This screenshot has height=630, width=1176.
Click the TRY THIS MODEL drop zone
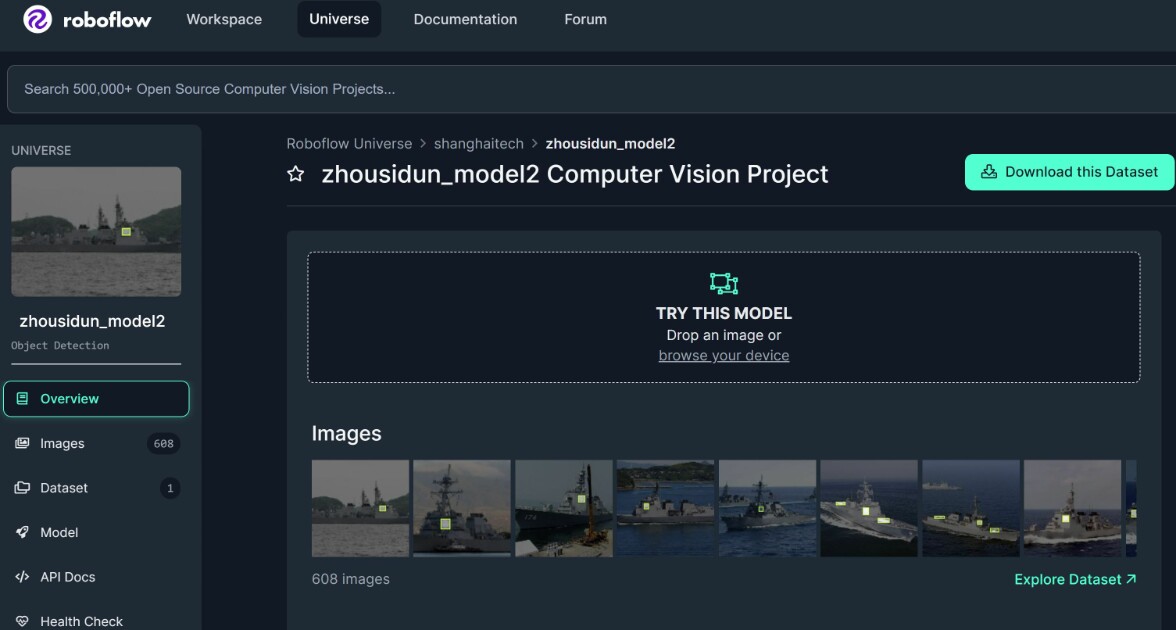click(724, 317)
